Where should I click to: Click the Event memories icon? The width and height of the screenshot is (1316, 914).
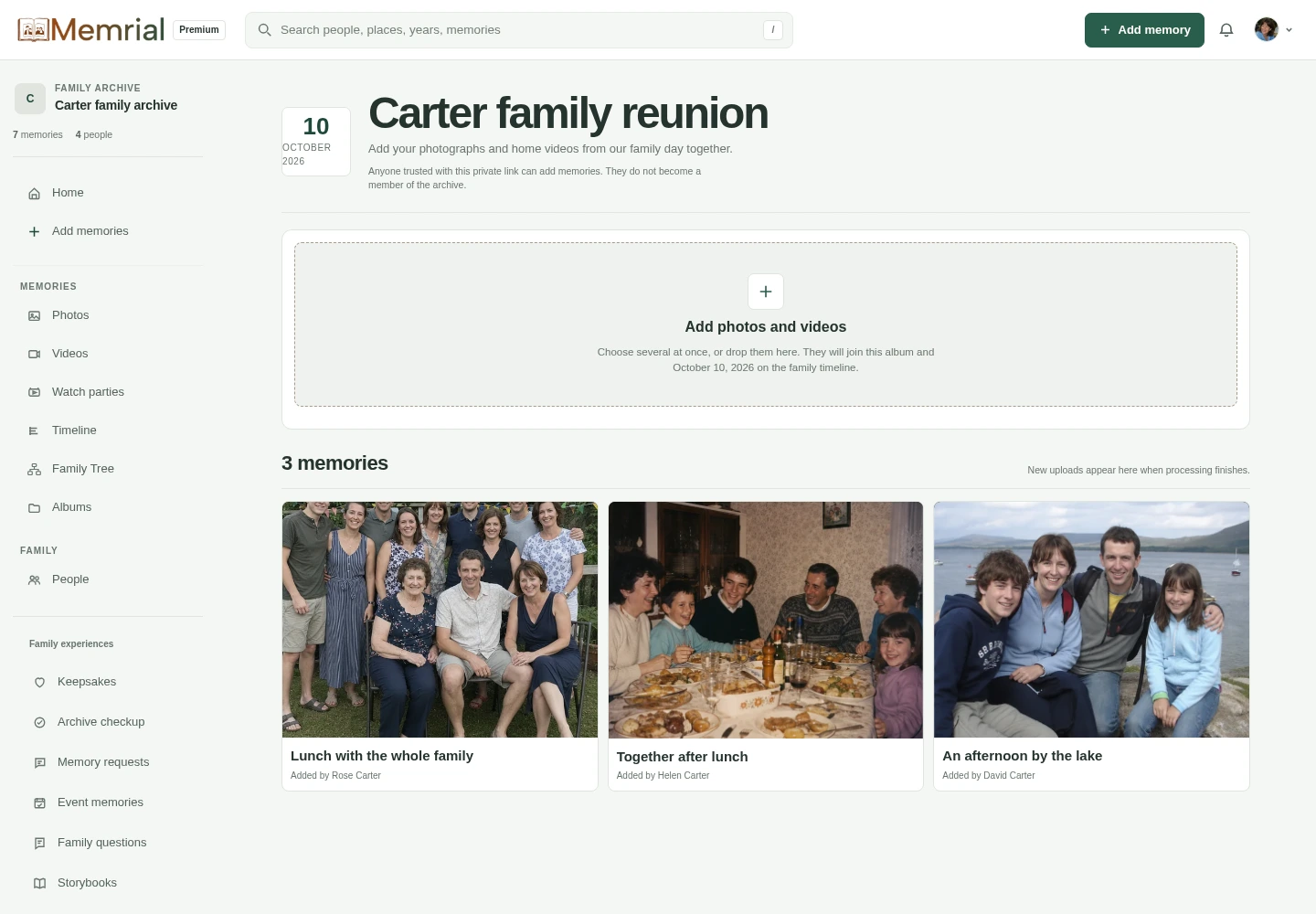pyautogui.click(x=40, y=802)
